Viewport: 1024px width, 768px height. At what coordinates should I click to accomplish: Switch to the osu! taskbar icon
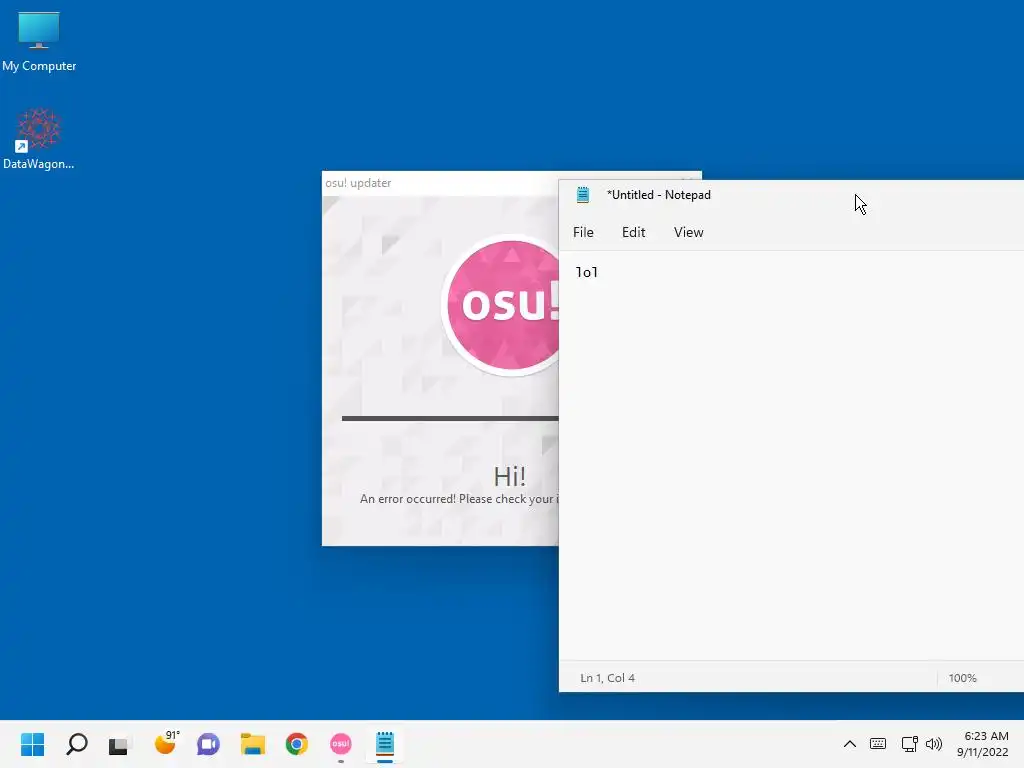pyautogui.click(x=341, y=744)
